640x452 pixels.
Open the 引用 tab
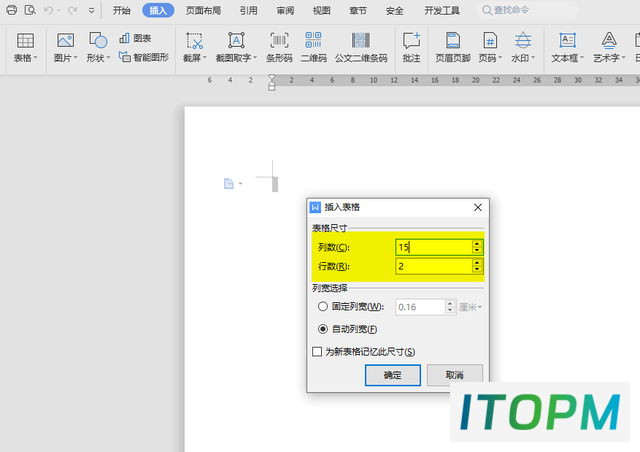(248, 11)
